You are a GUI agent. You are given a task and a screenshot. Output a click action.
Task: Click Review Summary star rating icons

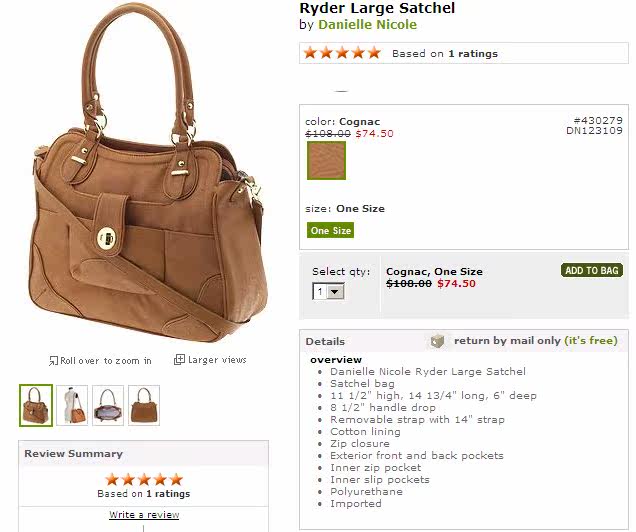pos(144,480)
